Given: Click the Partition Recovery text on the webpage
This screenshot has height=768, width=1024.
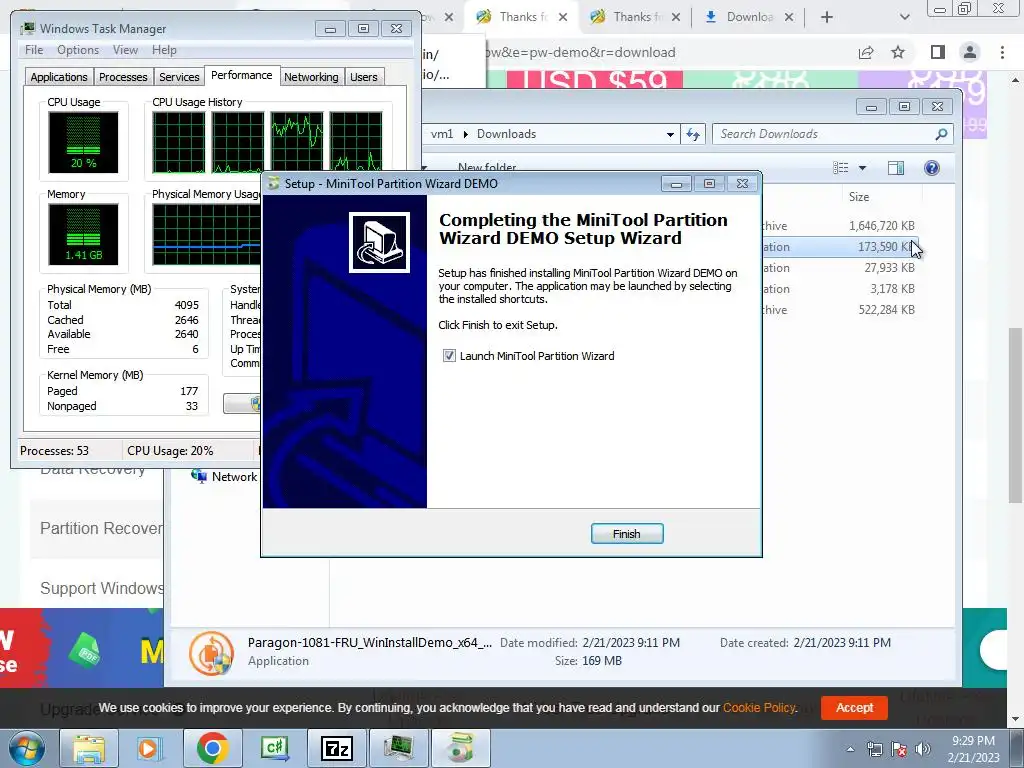Looking at the screenshot, I should click(101, 528).
